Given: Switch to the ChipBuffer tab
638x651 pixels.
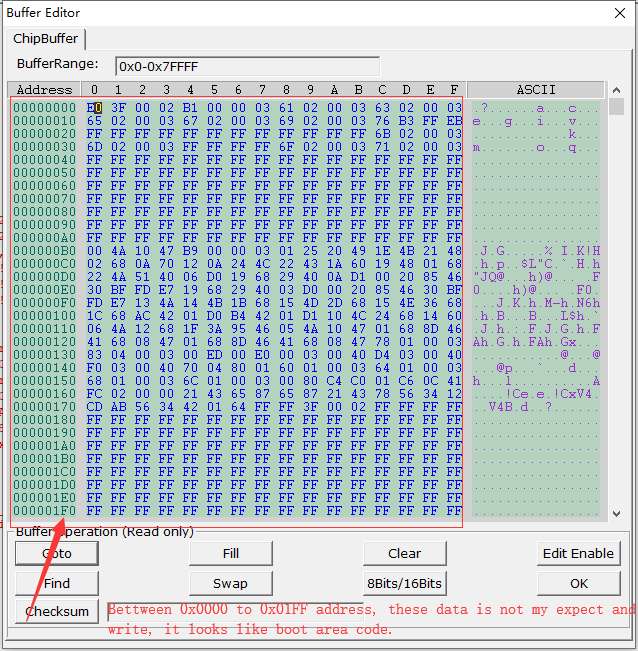Looking at the screenshot, I should [x=45, y=39].
